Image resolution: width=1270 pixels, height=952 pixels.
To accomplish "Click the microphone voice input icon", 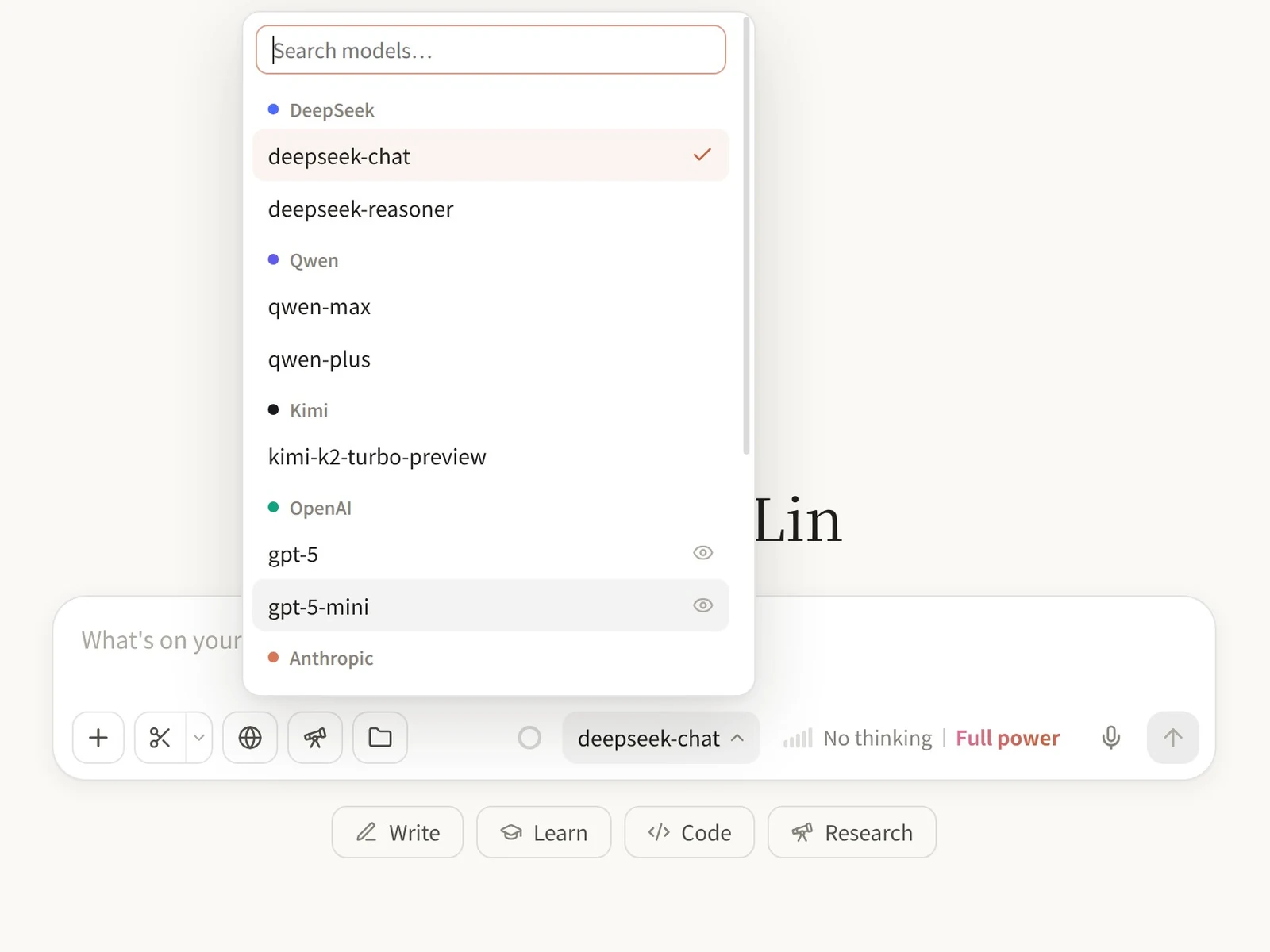I will (x=1111, y=738).
